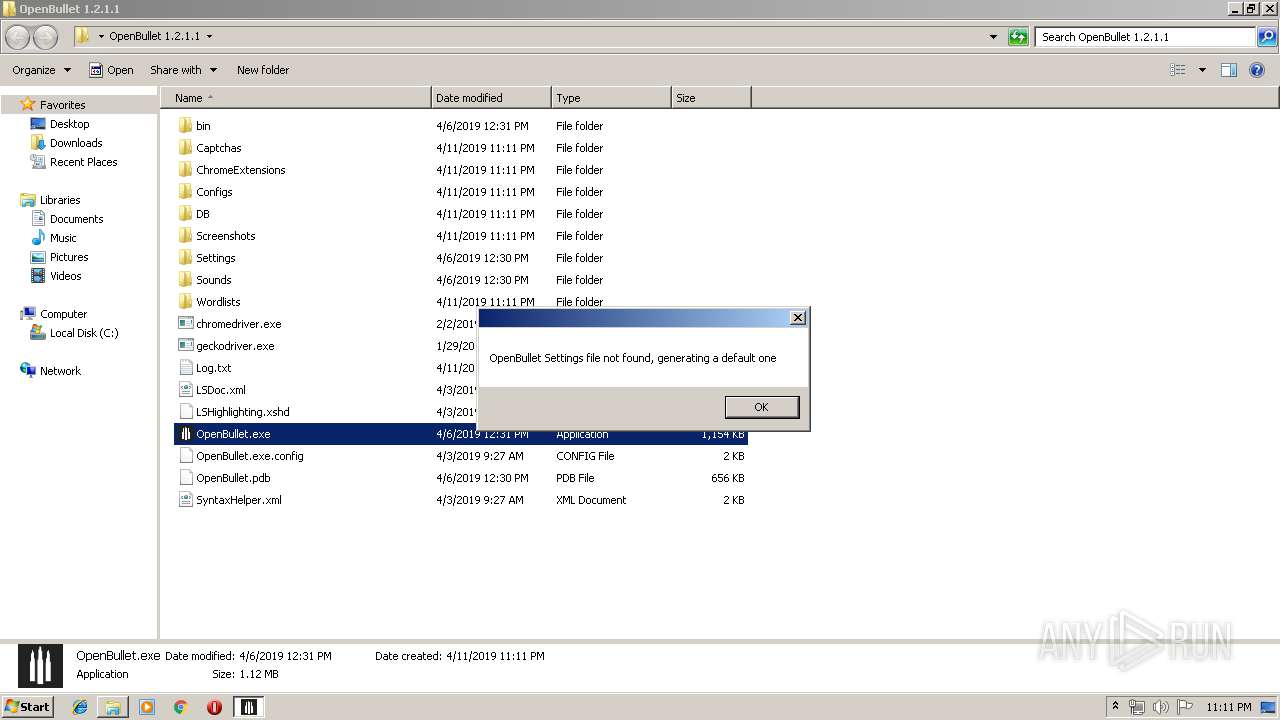
Task: Open Pictures library
Action: (69, 257)
